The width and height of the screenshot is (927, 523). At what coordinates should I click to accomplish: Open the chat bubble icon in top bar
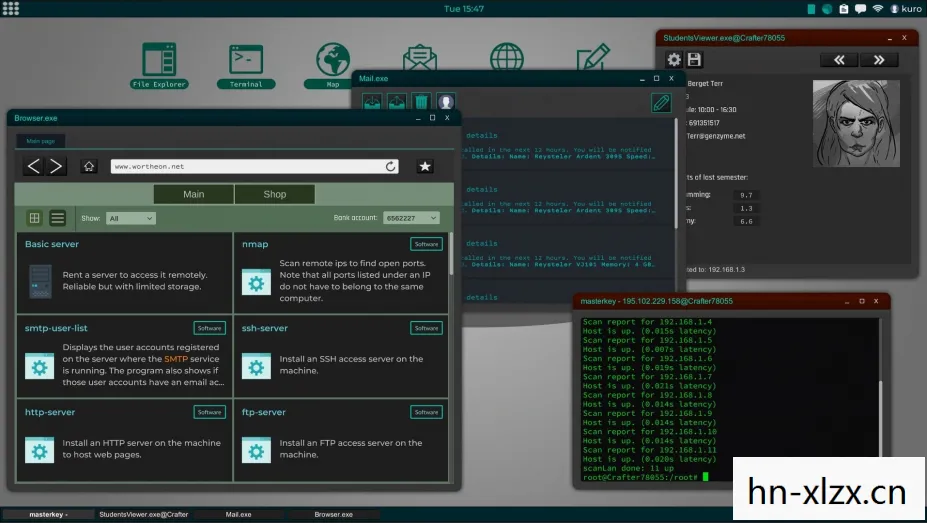(860, 8)
